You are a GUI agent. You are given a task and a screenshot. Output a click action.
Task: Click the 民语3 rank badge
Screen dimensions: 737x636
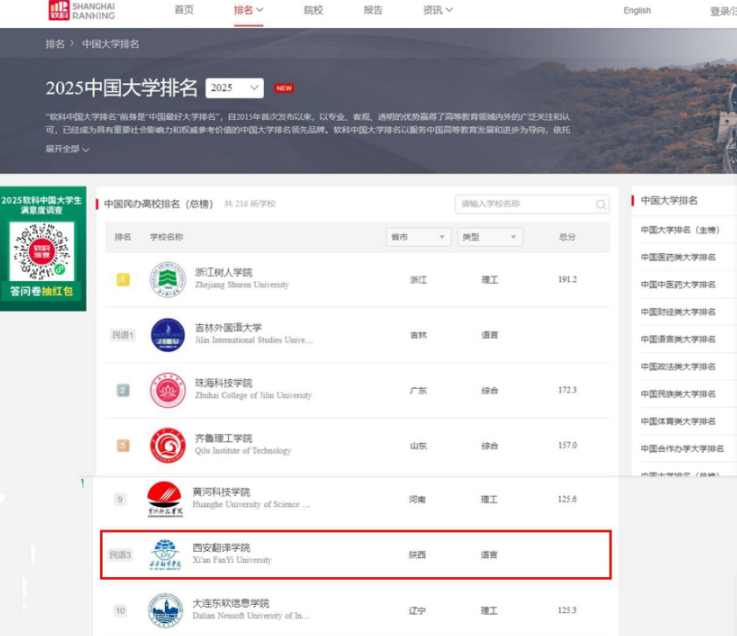tap(120, 555)
